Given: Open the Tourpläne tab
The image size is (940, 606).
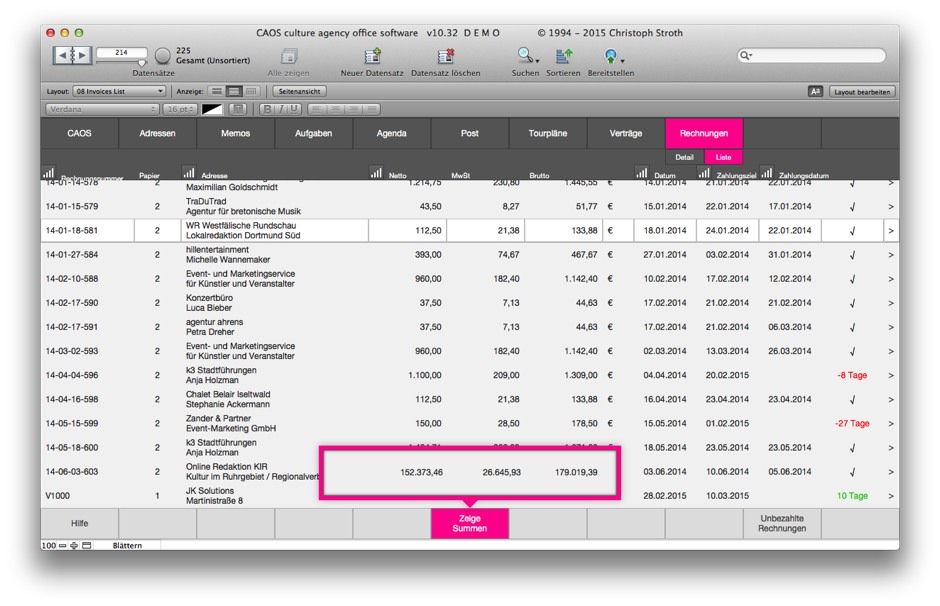Looking at the screenshot, I should (548, 134).
